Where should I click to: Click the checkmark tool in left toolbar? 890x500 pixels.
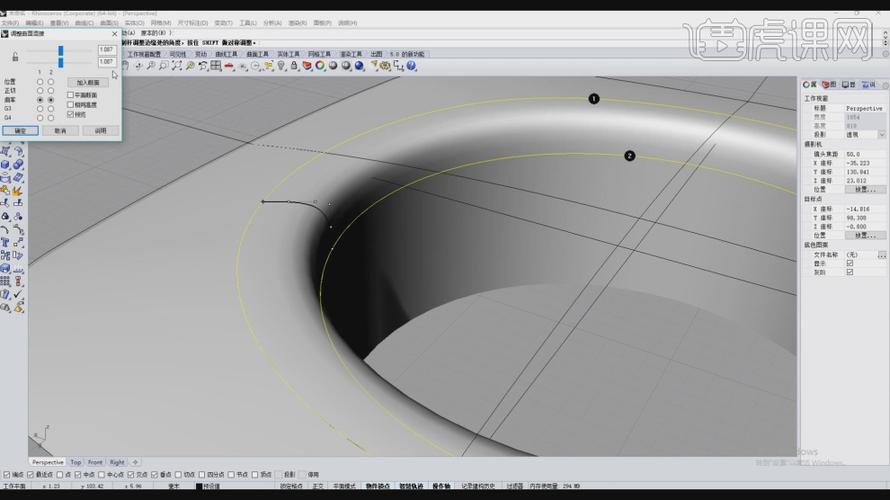point(18,294)
